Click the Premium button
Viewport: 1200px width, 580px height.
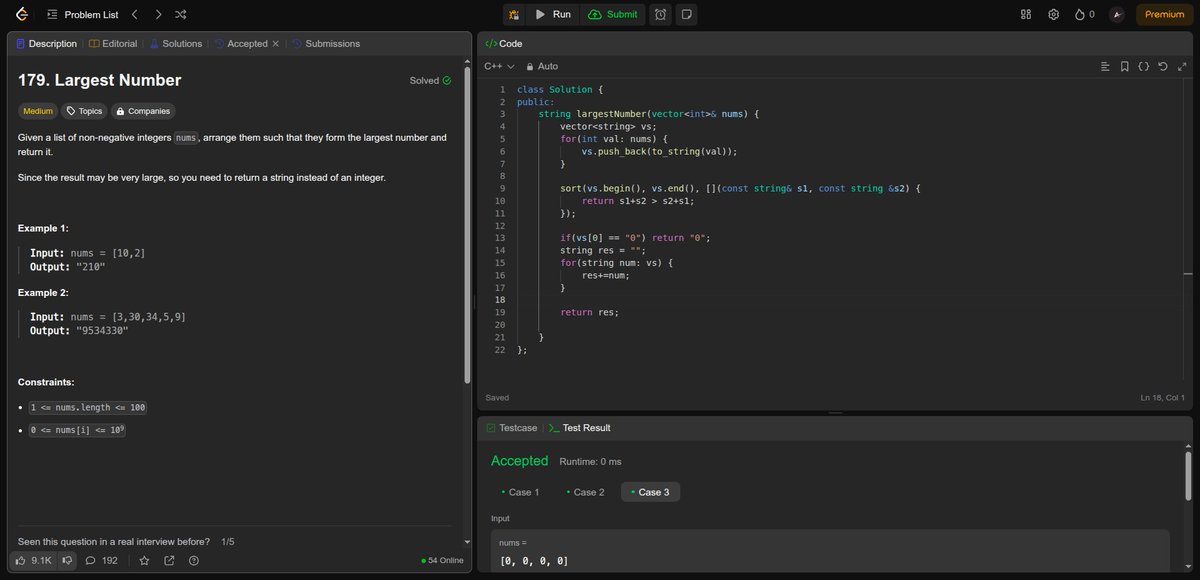point(1164,15)
